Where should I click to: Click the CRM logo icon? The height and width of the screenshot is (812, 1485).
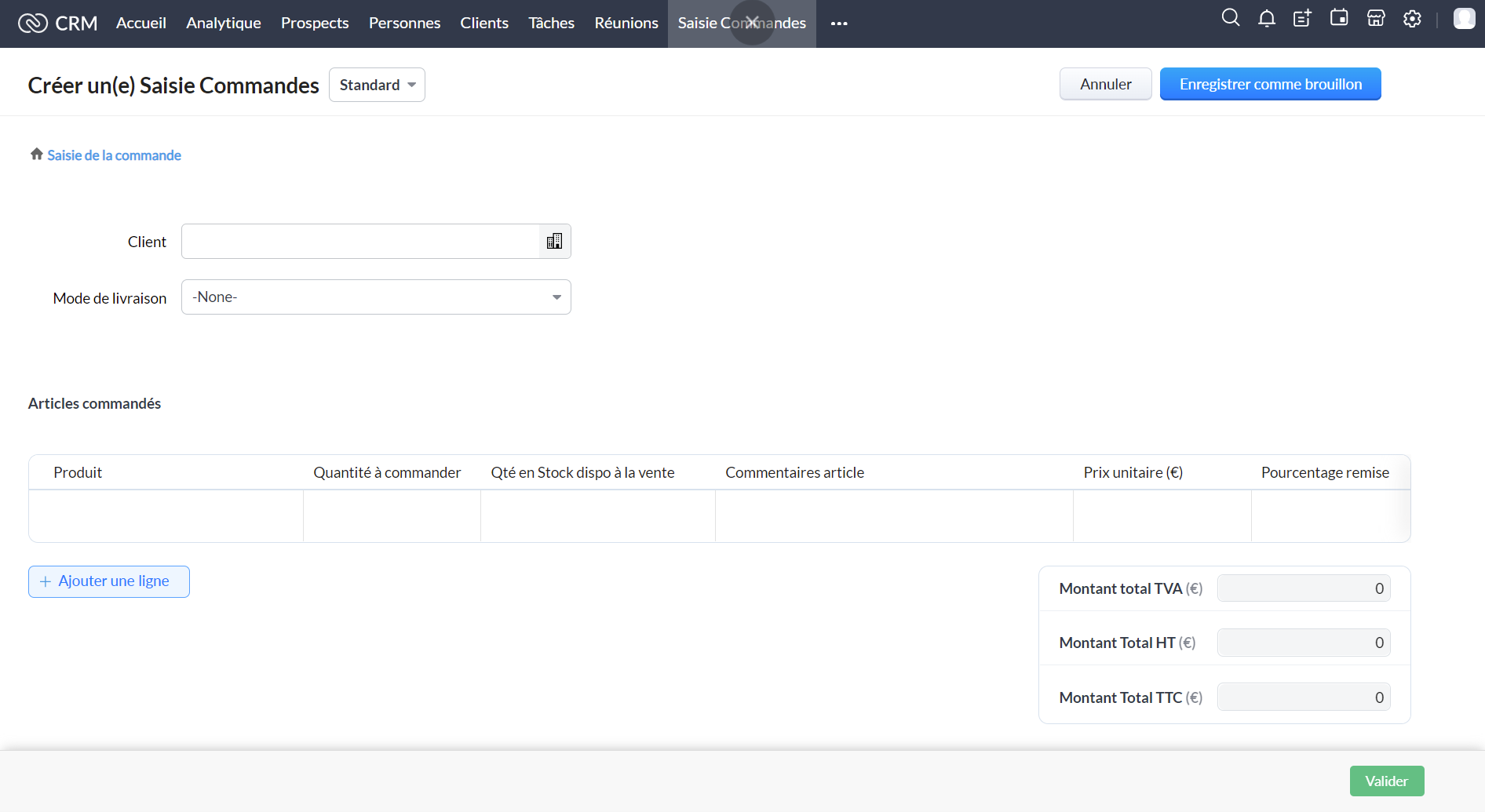point(33,24)
